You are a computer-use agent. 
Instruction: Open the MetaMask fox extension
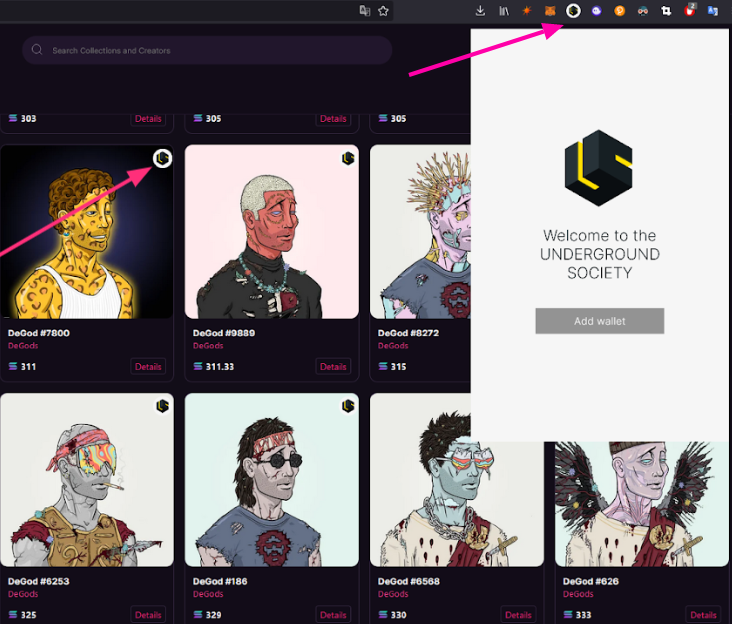(x=550, y=11)
